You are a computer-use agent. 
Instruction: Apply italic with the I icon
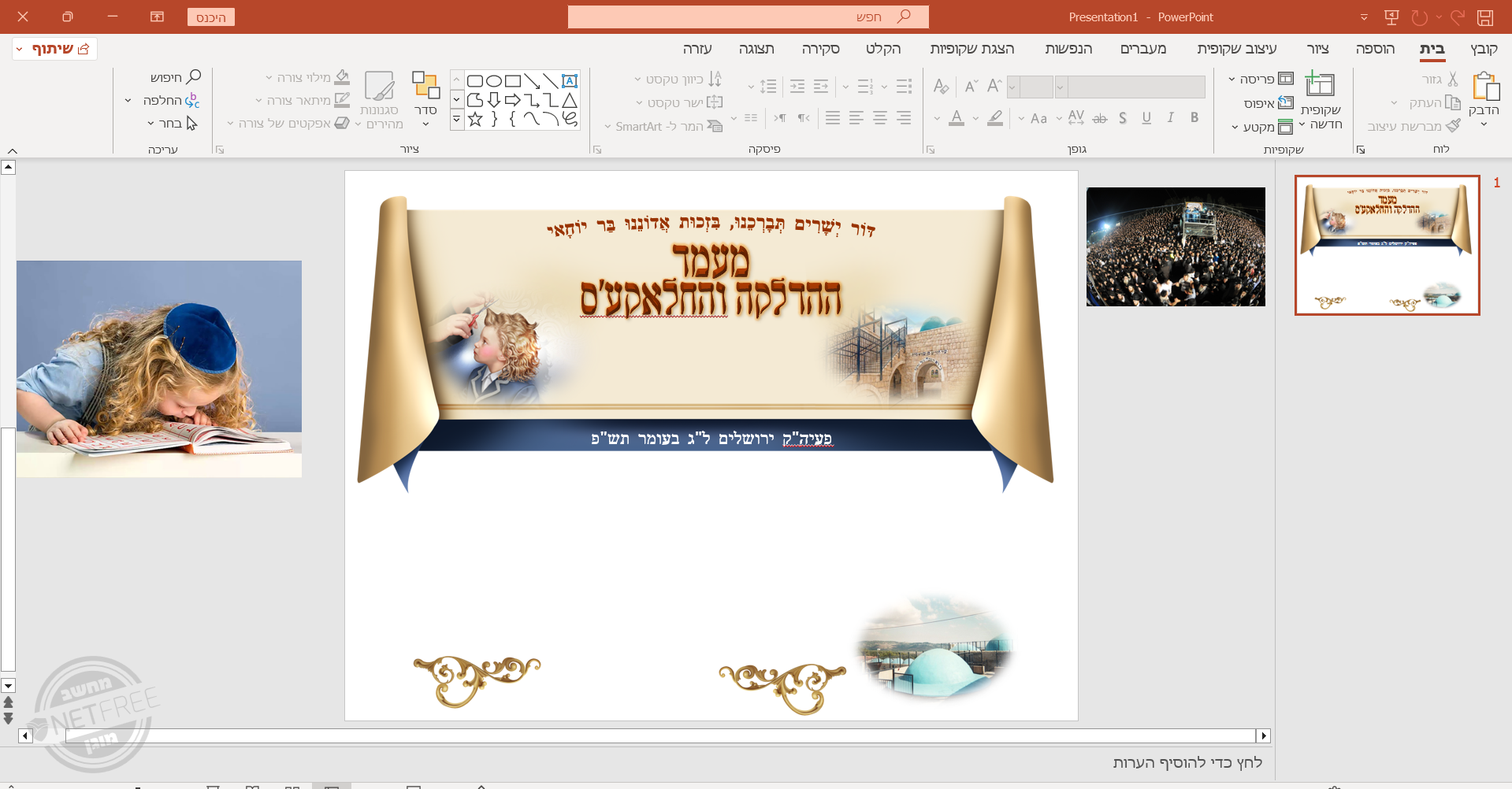[x=1171, y=117]
